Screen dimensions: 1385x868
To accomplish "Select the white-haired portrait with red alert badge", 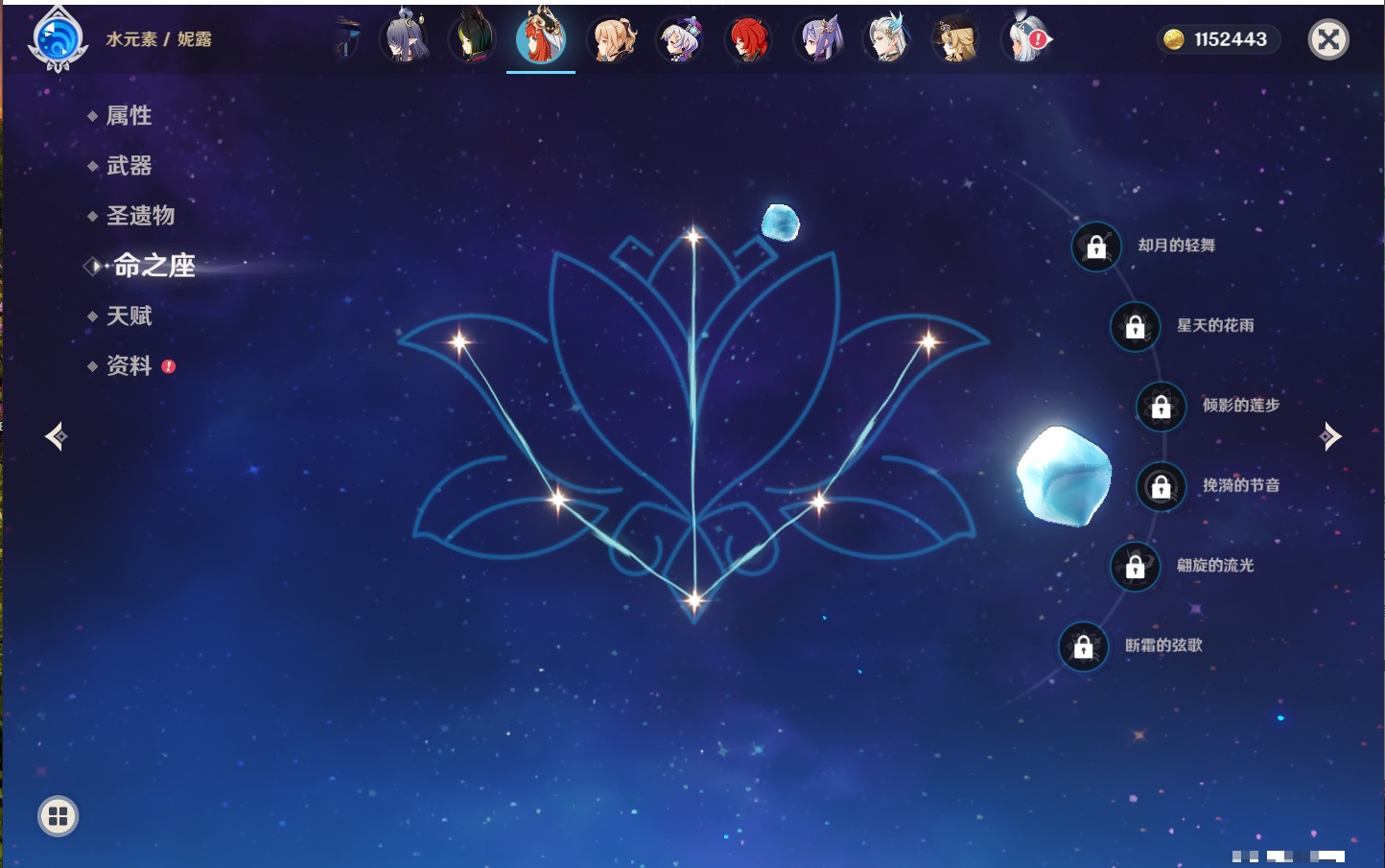I will point(1024,38).
